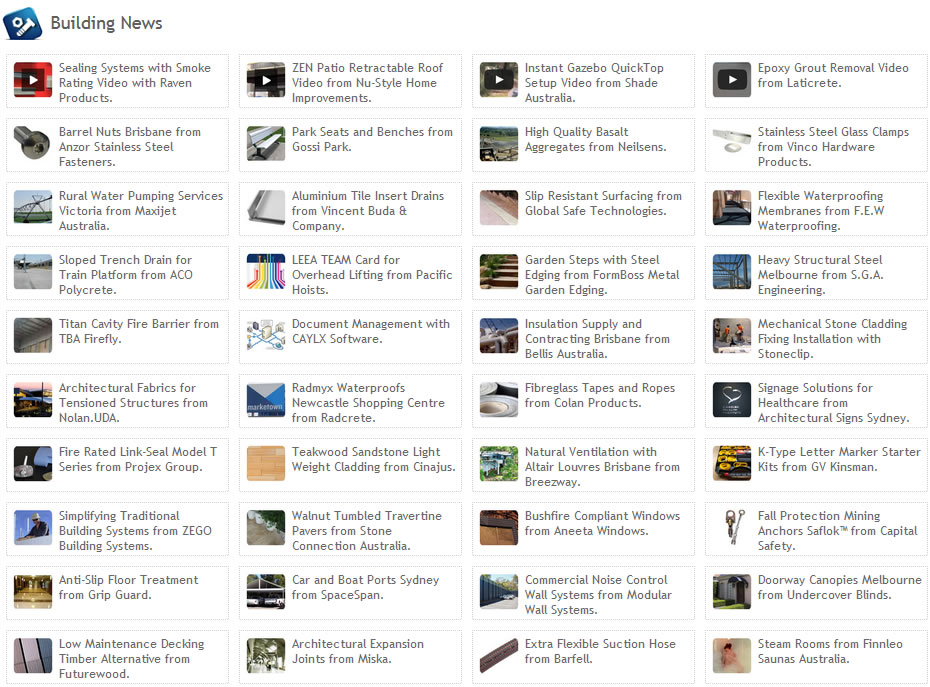Read Extra Flexible Suction Hose from Barfell
Viewport: 930px width, 687px height.
coord(600,652)
